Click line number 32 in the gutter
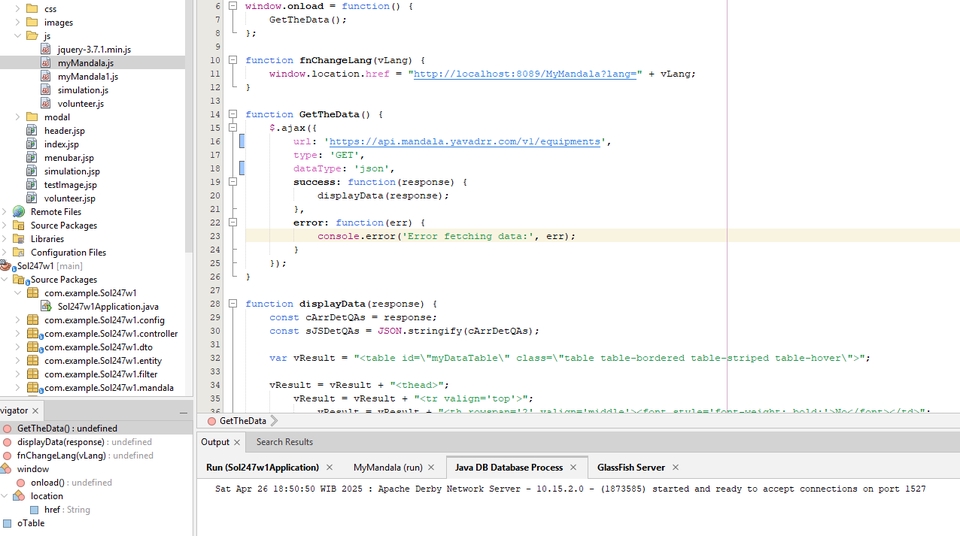Image resolution: width=960 pixels, height=536 pixels. pyautogui.click(x=215, y=358)
